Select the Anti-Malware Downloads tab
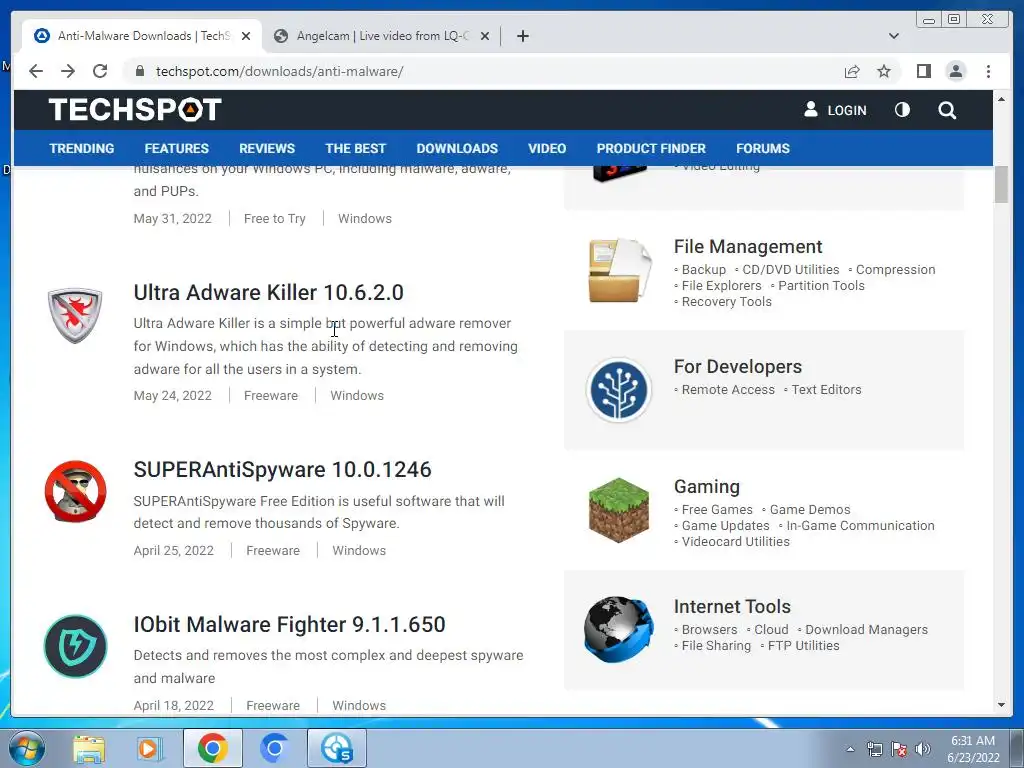This screenshot has height=768, width=1024. [x=142, y=36]
